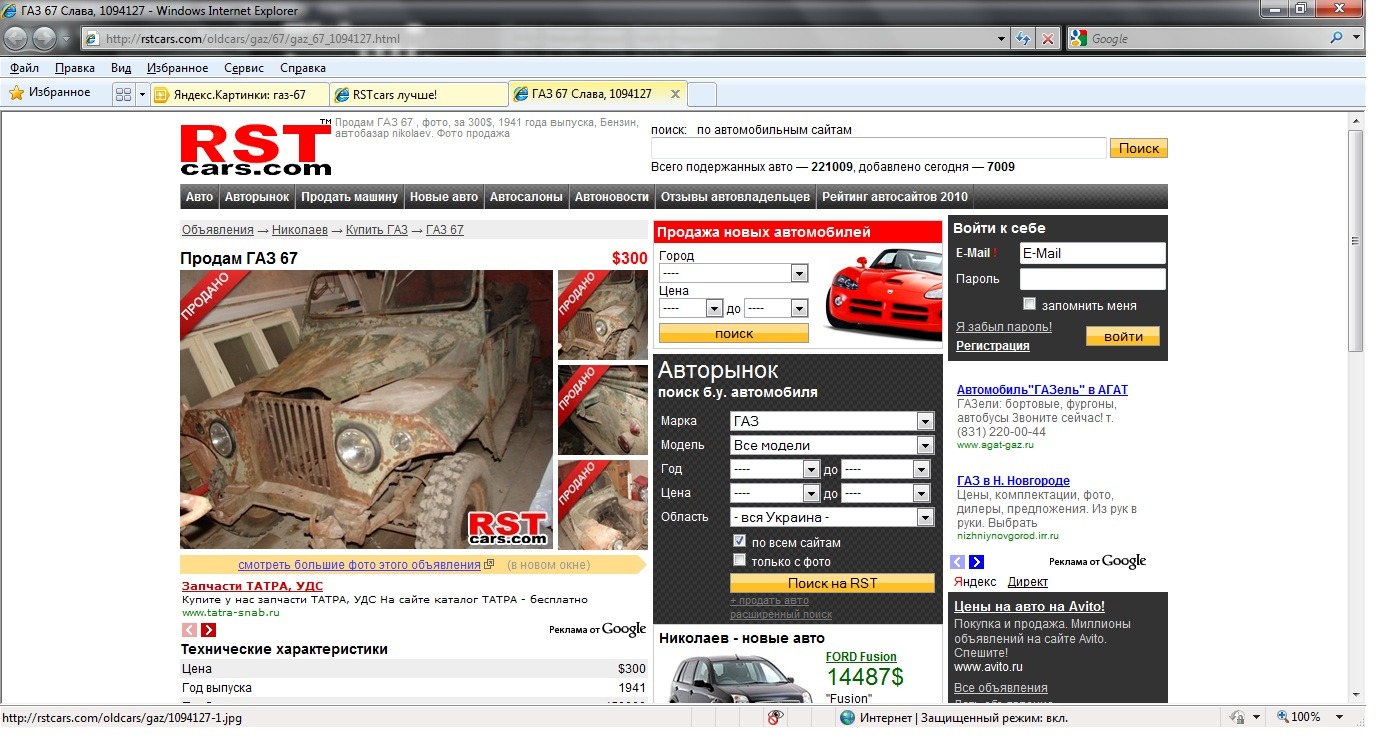Click the 'войти' login button
This screenshot has height=740, width=1376.
pos(1123,336)
